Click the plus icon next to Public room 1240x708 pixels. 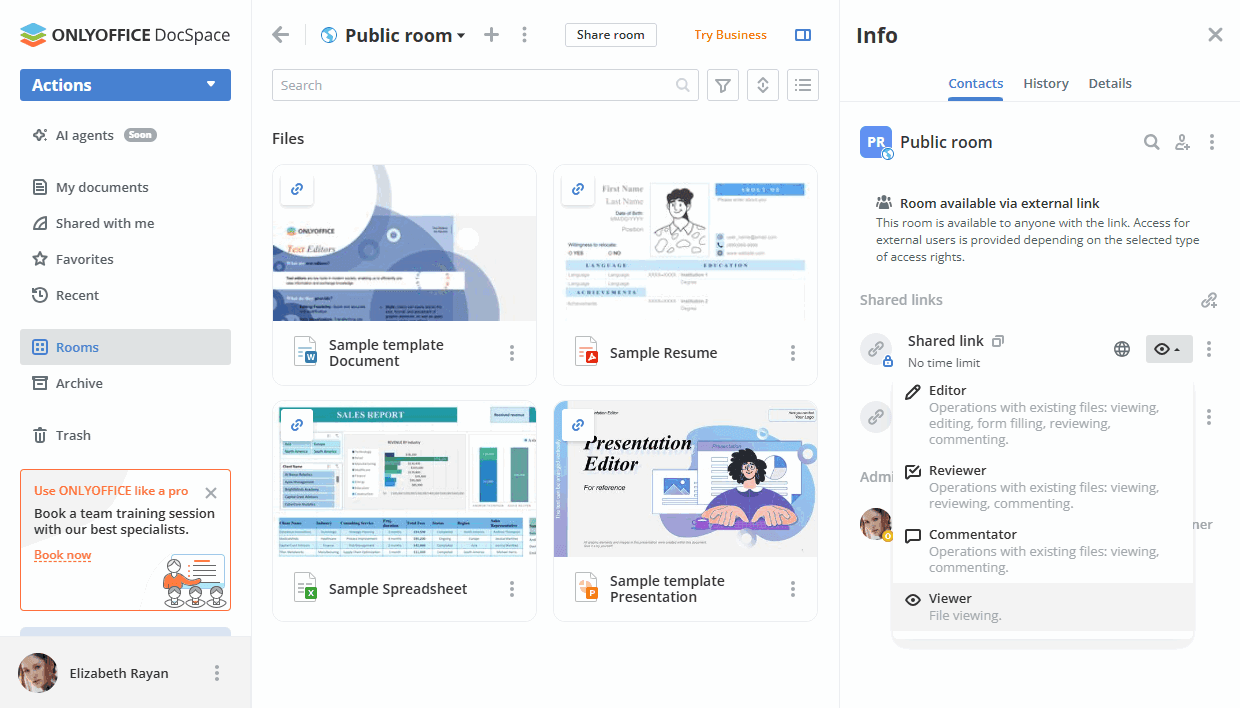[491, 35]
